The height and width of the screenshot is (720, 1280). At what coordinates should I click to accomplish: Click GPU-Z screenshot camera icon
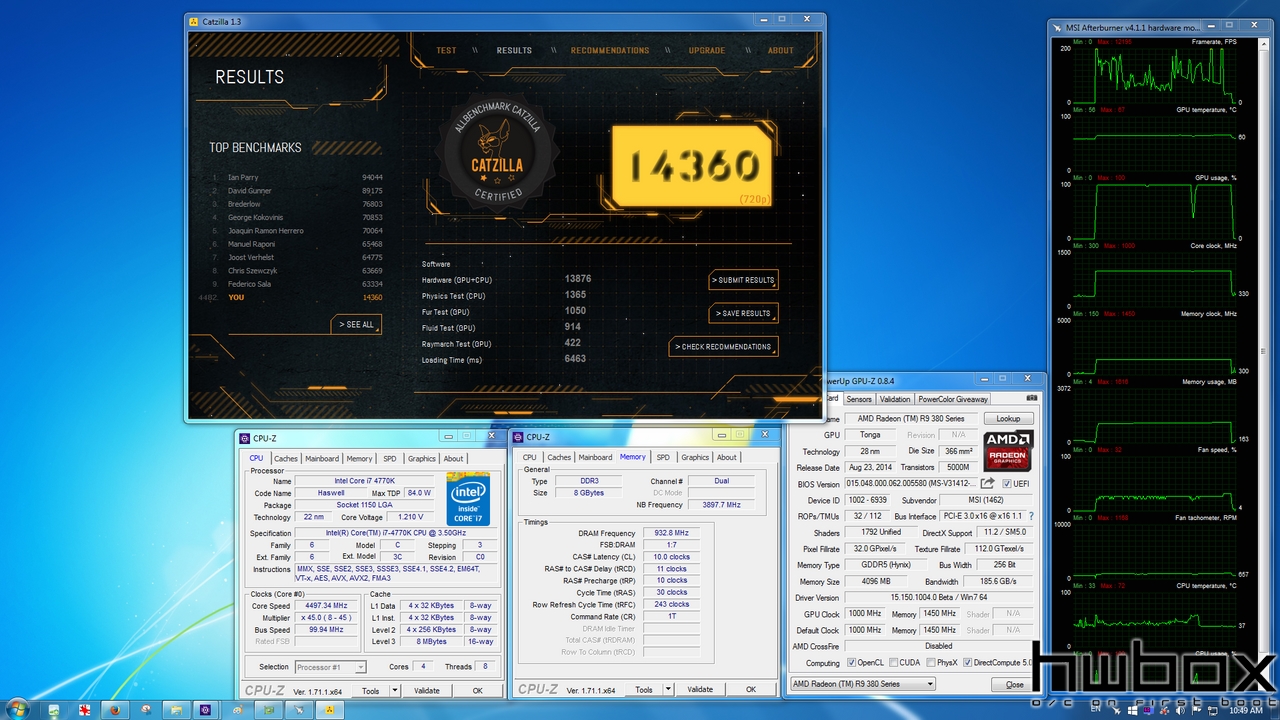[x=1030, y=398]
